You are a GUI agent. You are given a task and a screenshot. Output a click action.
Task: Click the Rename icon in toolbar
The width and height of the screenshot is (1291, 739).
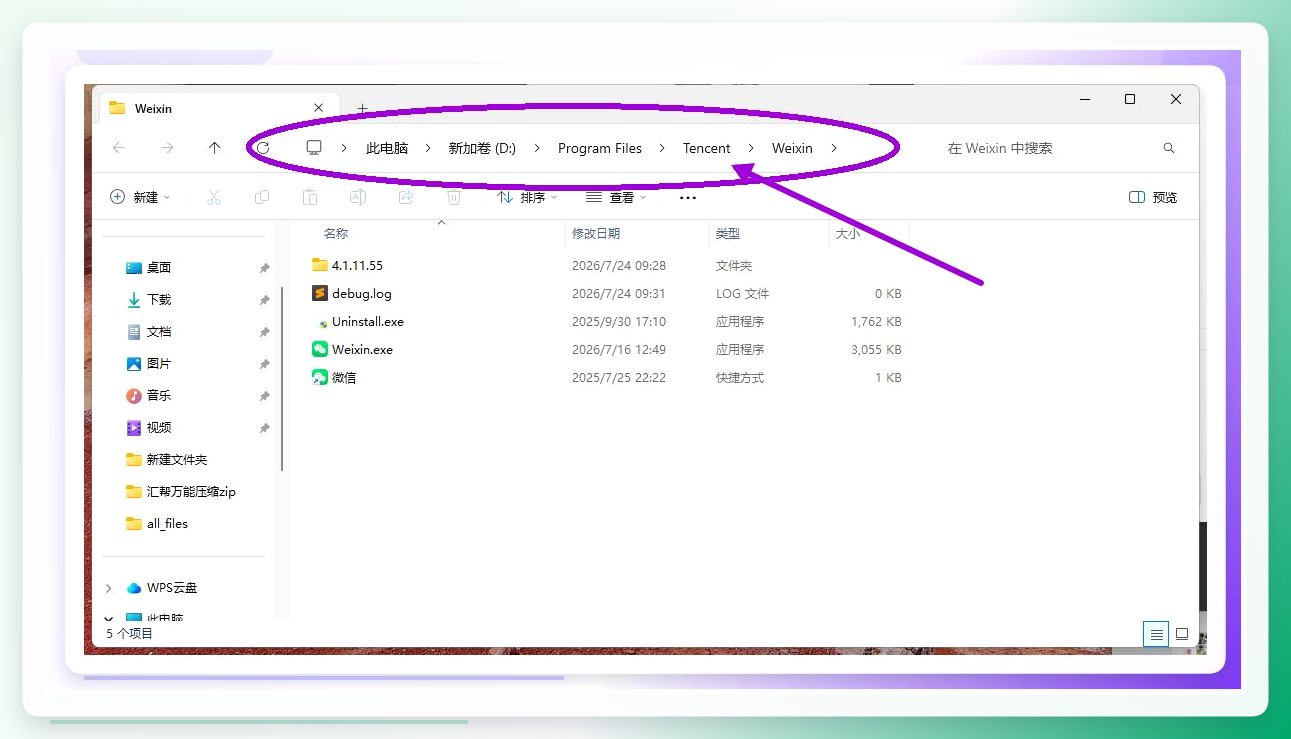coord(357,197)
